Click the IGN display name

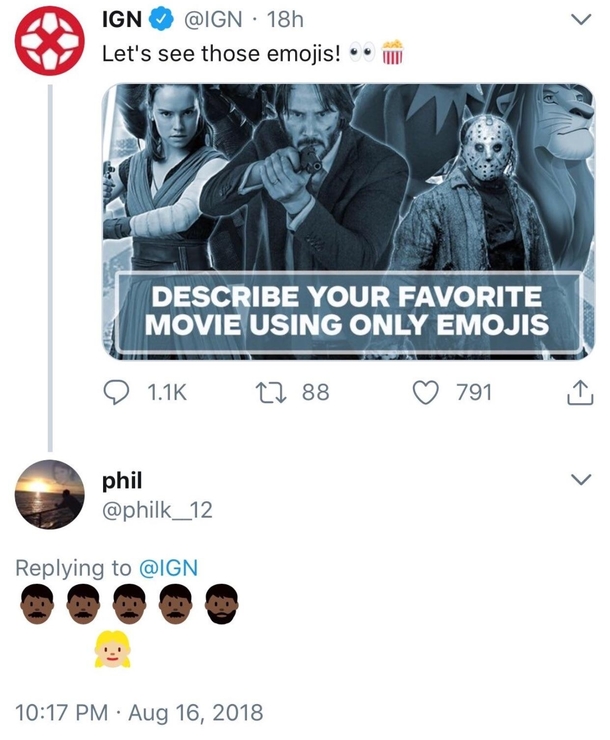pos(122,19)
